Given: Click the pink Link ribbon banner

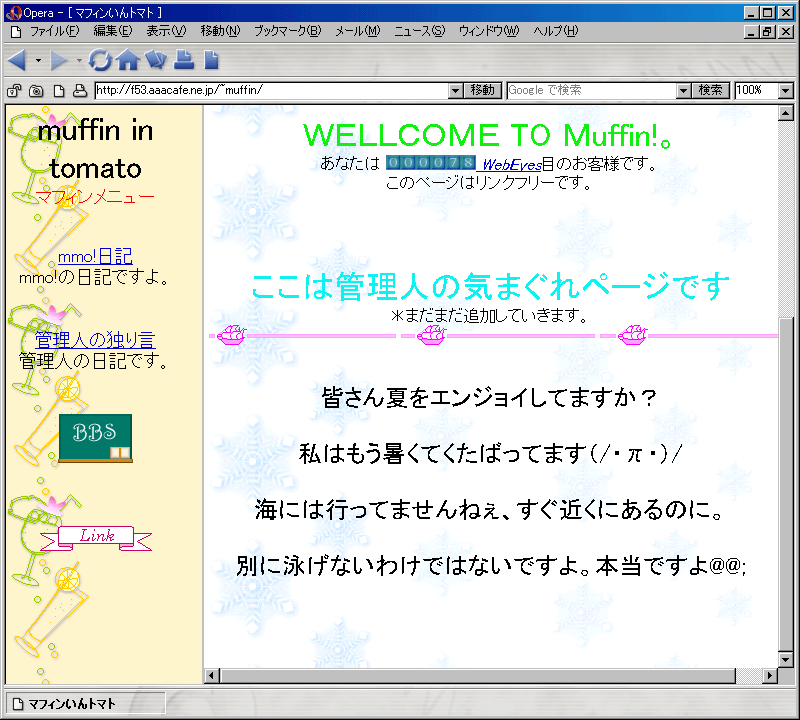Looking at the screenshot, I should coord(96,538).
